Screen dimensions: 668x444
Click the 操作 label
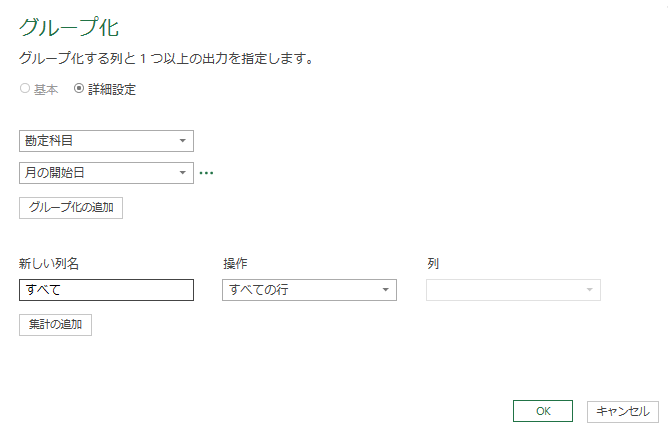(x=235, y=264)
